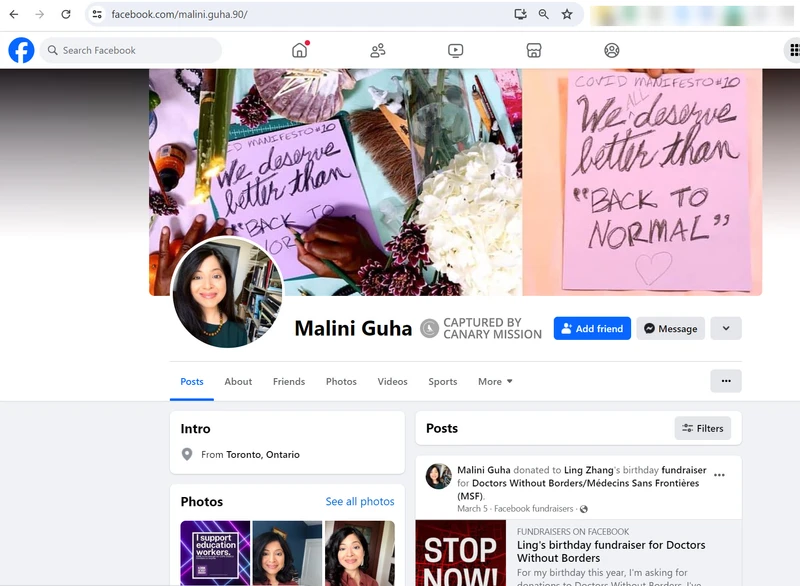Open the profile three-dot options button
The height and width of the screenshot is (586, 800).
726,381
